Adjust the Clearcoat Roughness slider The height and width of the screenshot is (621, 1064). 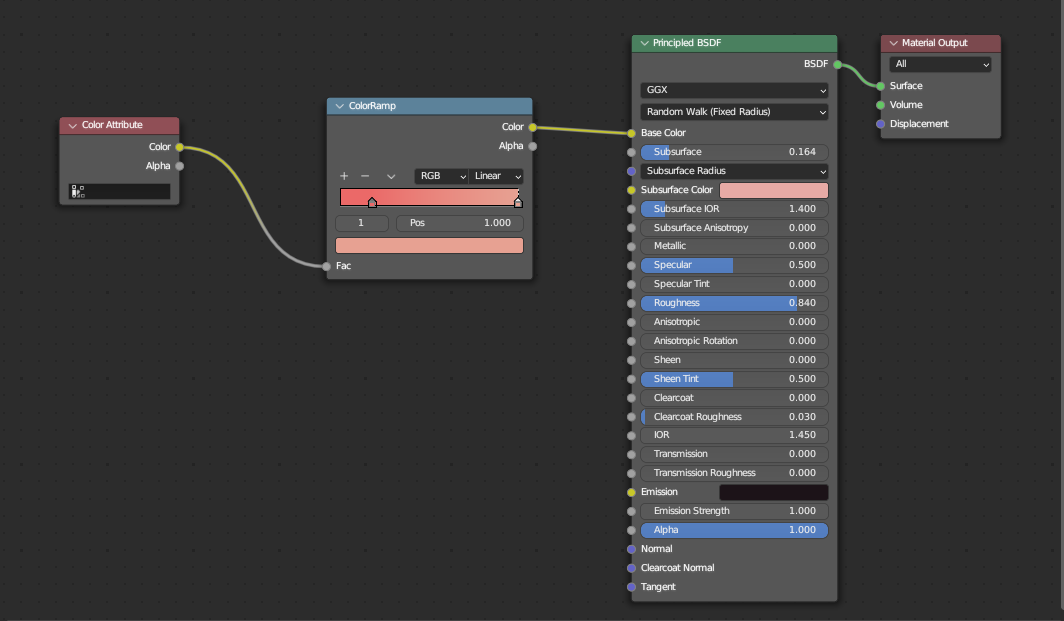click(x=734, y=417)
